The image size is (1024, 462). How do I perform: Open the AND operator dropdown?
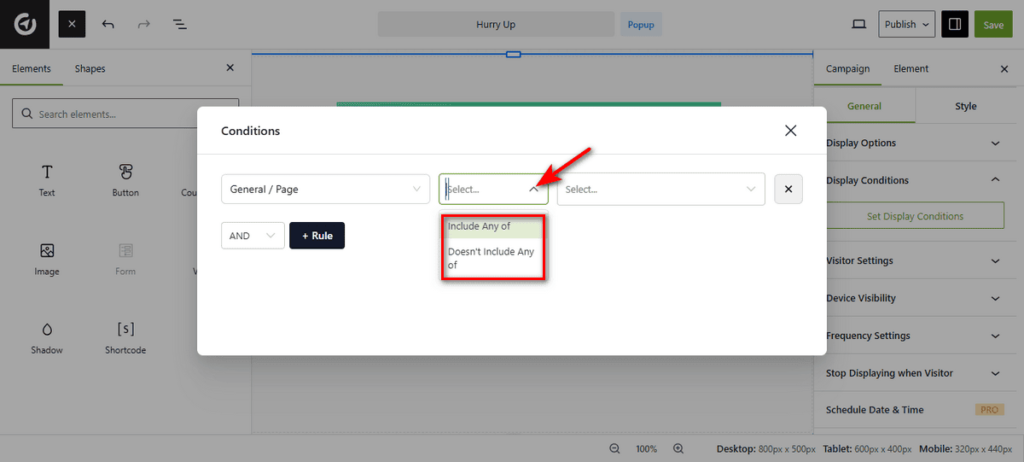coord(252,236)
